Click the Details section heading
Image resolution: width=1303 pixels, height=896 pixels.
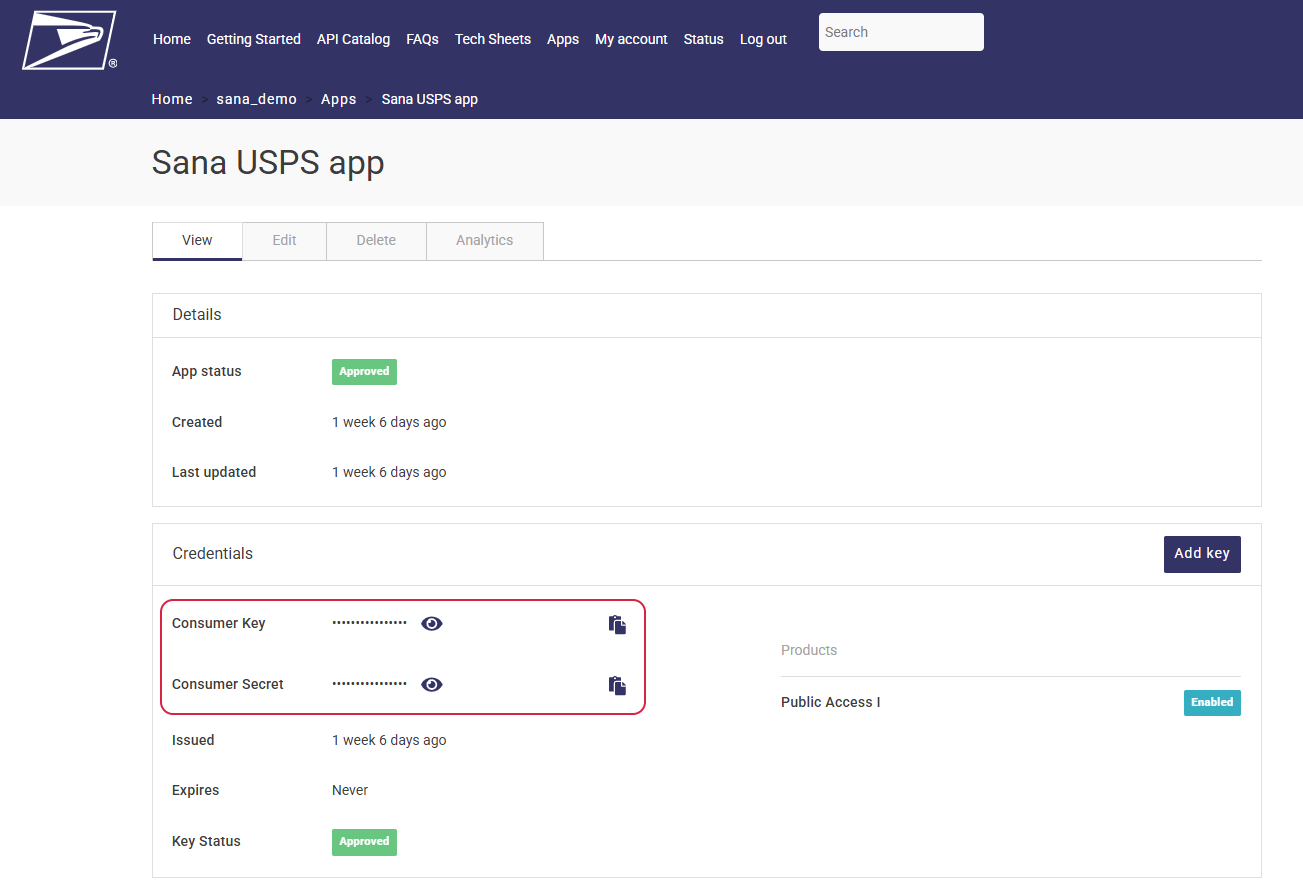click(x=197, y=314)
